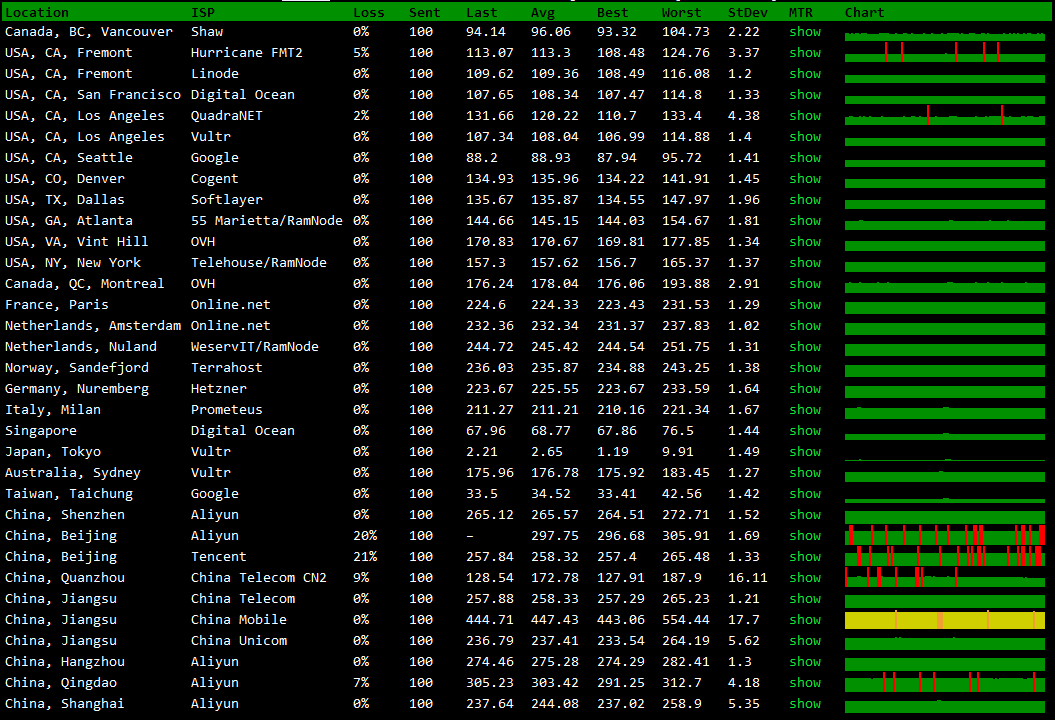This screenshot has width=1055, height=720.
Task: Click show for Shanghai Aliyun row
Action: [x=805, y=704]
